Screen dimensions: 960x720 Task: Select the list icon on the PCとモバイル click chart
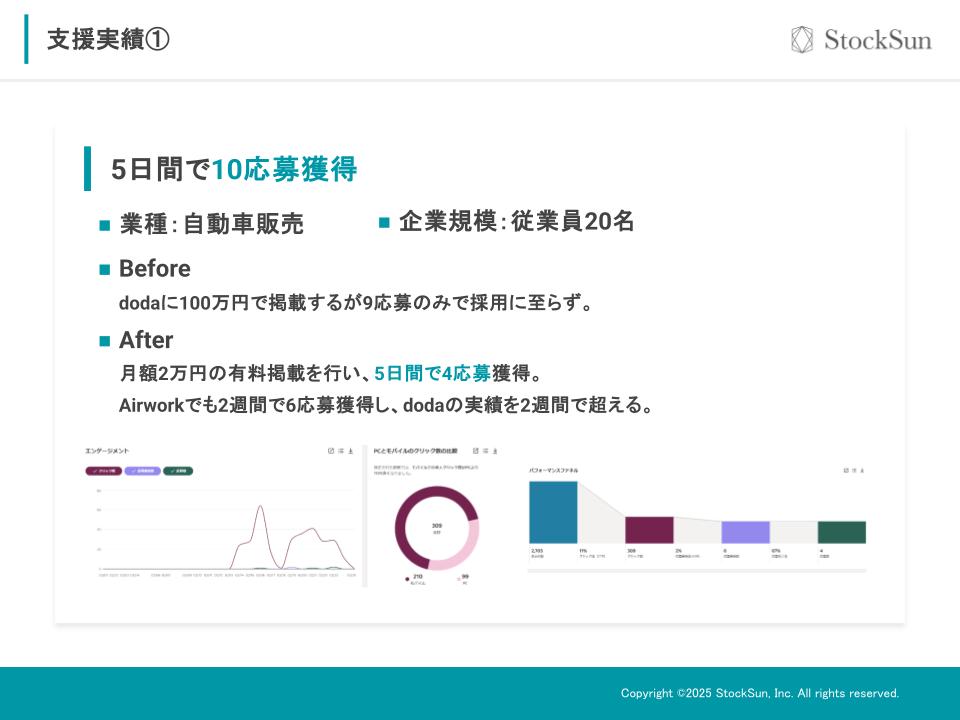click(x=485, y=451)
